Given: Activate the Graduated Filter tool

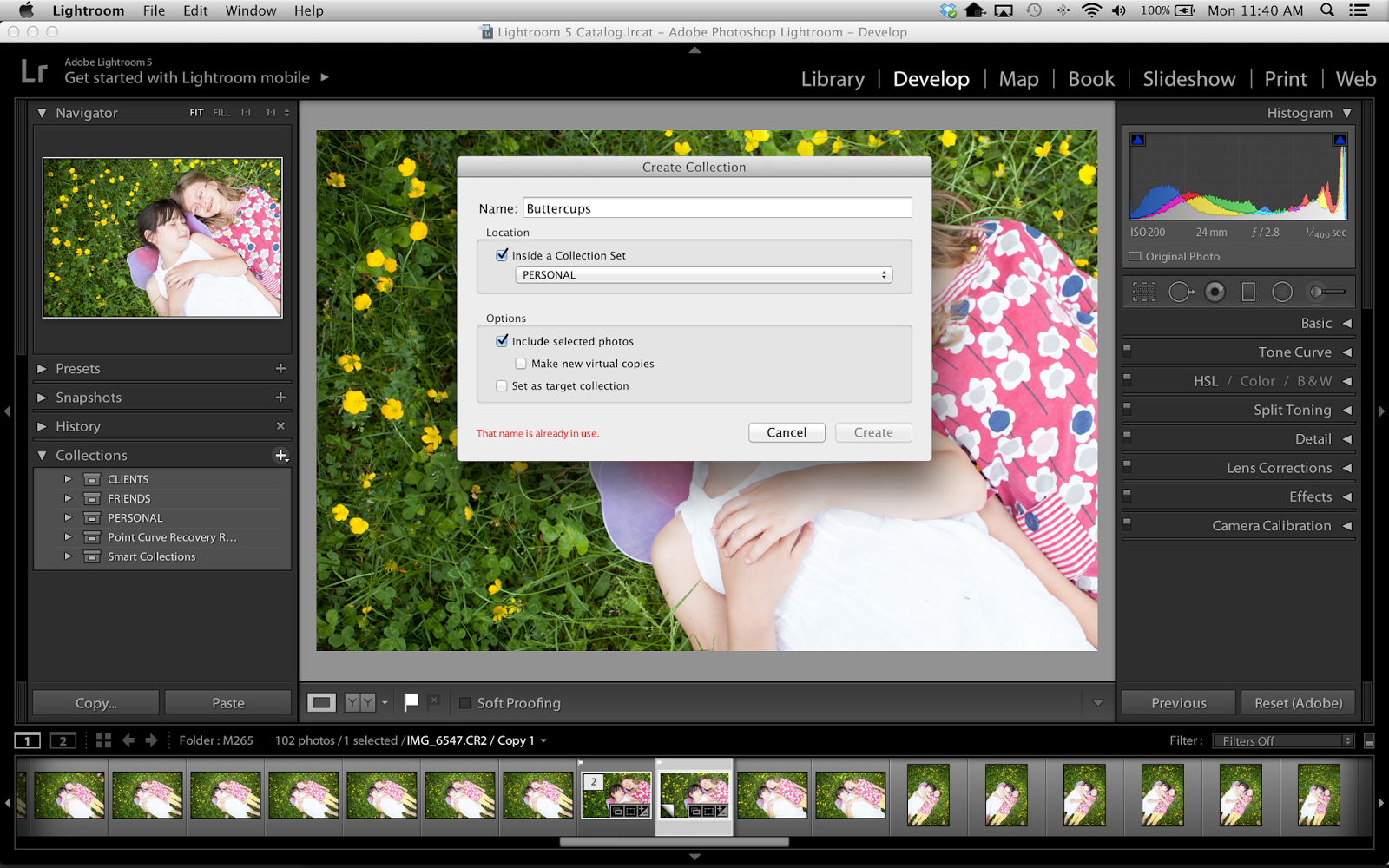Looking at the screenshot, I should [x=1248, y=292].
